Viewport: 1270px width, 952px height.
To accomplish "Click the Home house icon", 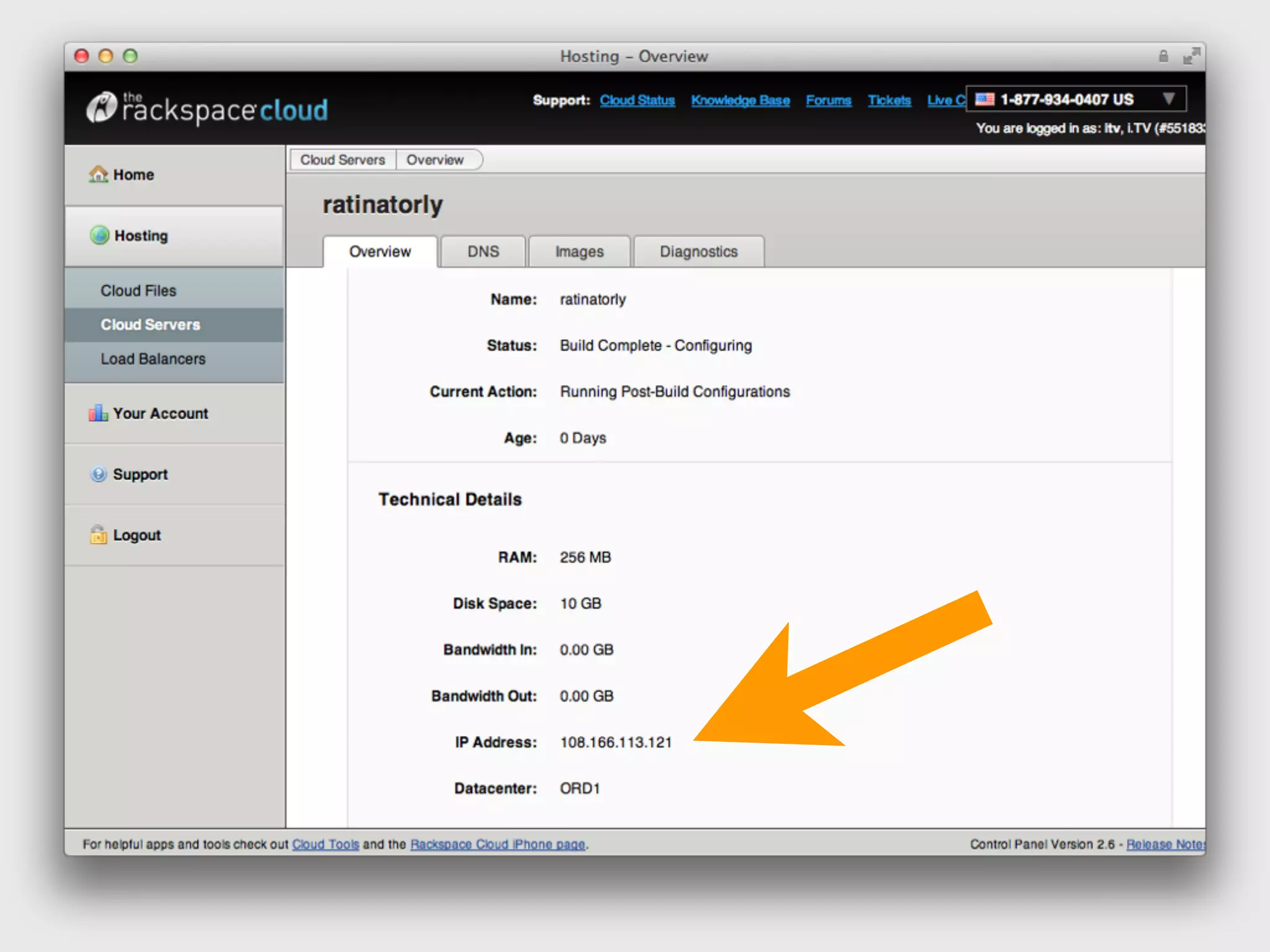I will coord(98,174).
